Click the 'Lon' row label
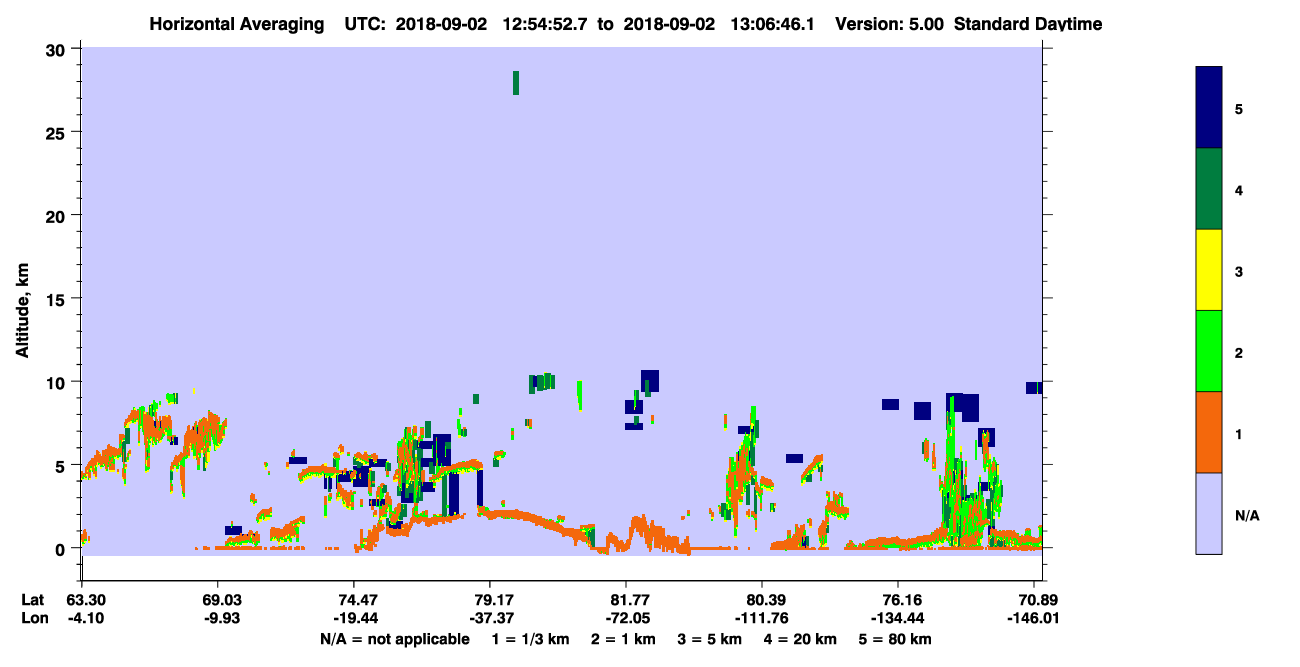This screenshot has width=1300, height=667. pos(34,618)
